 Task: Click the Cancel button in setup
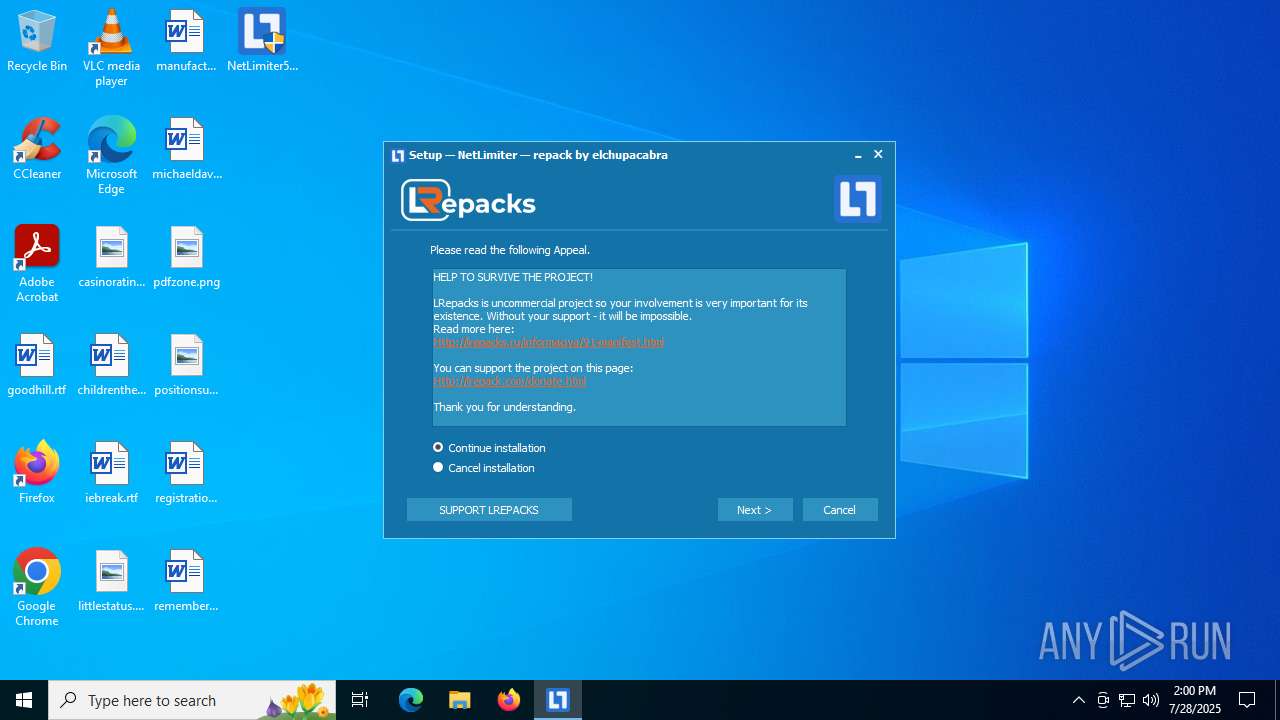click(x=840, y=510)
